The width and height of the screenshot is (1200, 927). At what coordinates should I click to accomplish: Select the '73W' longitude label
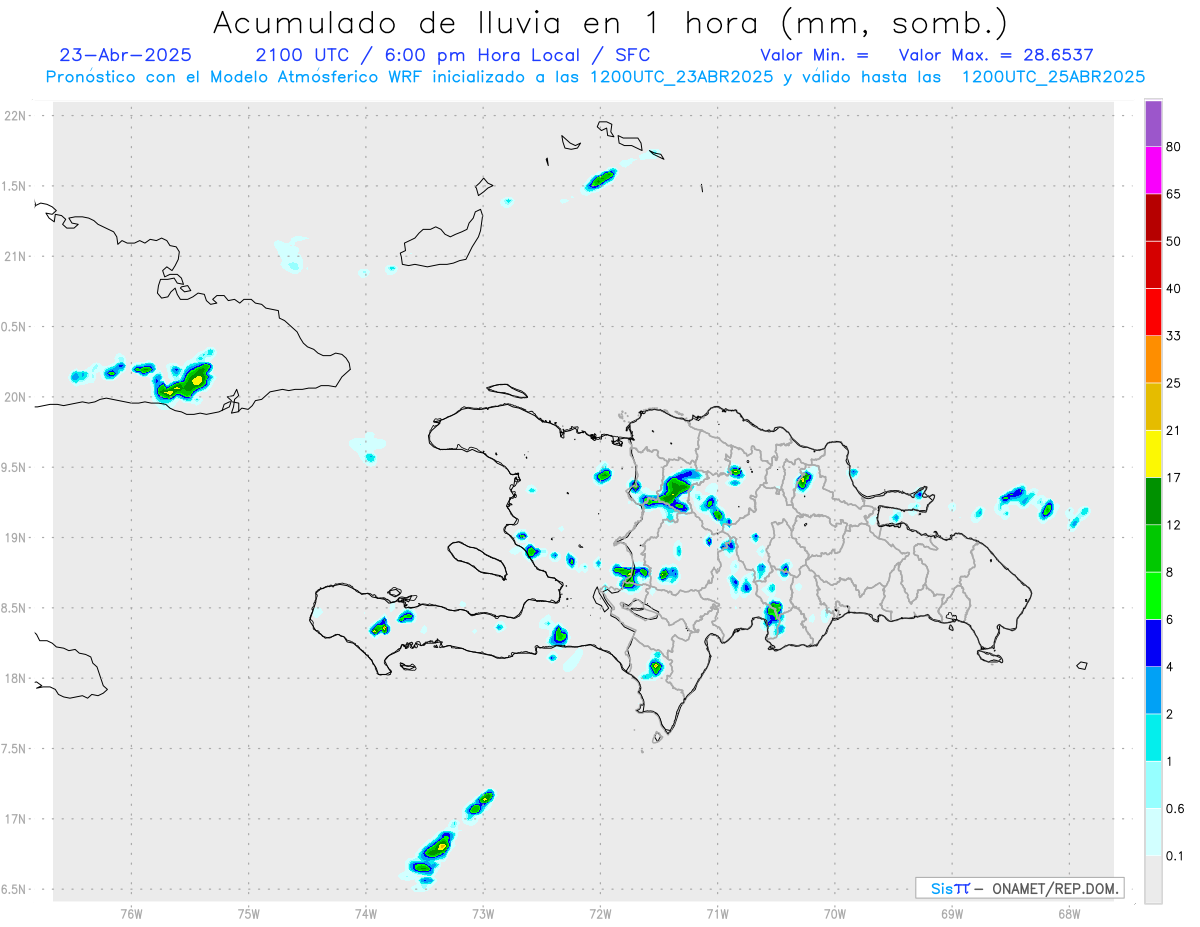click(x=483, y=913)
